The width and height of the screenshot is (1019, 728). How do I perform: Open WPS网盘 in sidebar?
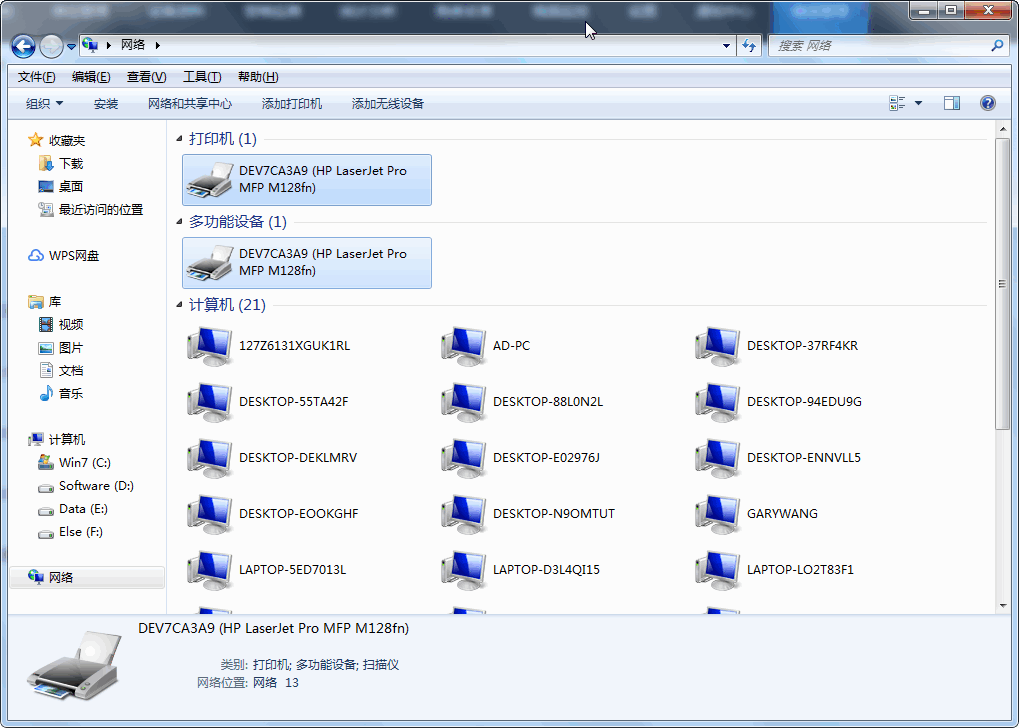click(64, 256)
